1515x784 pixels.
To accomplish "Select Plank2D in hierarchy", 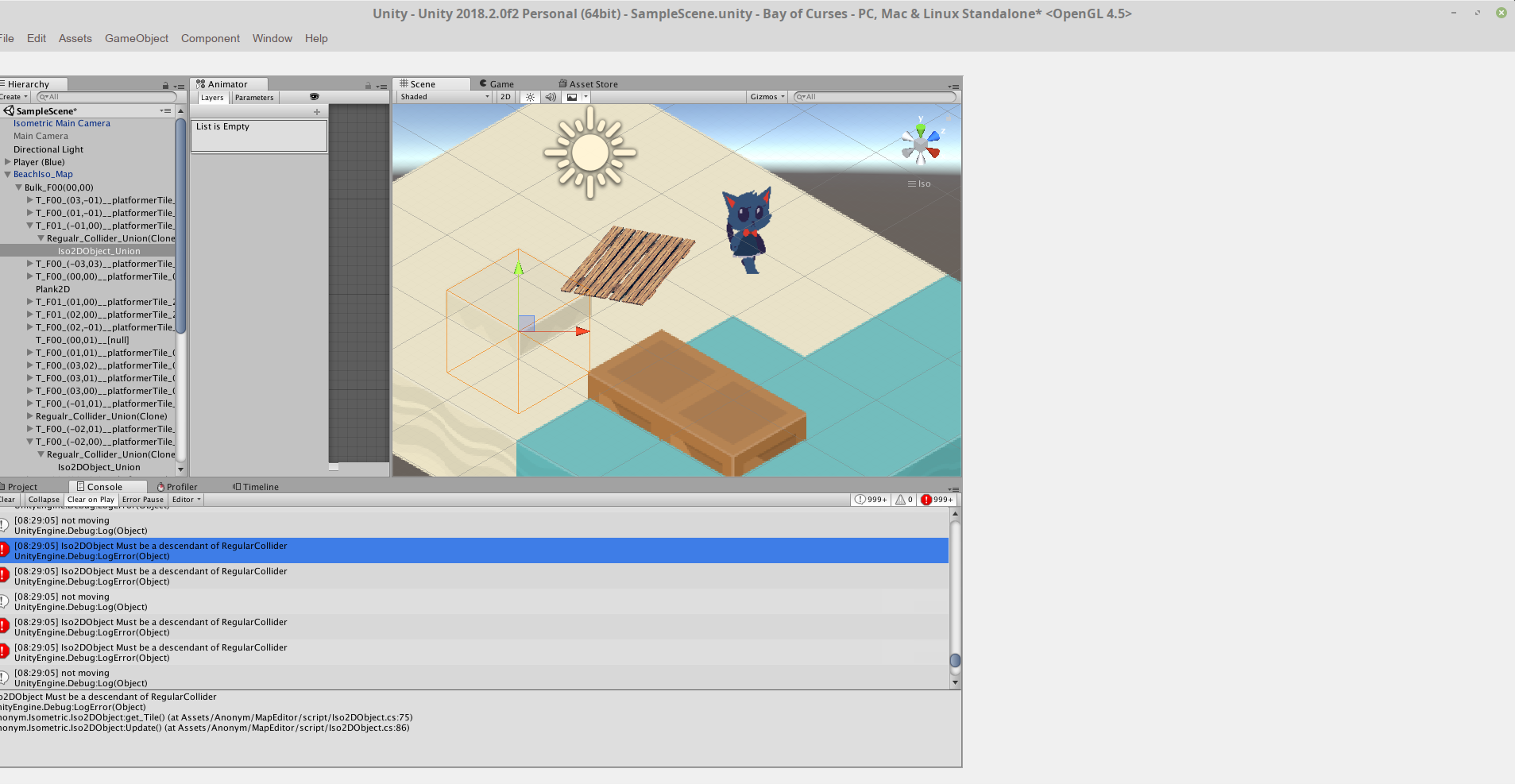I will point(52,289).
